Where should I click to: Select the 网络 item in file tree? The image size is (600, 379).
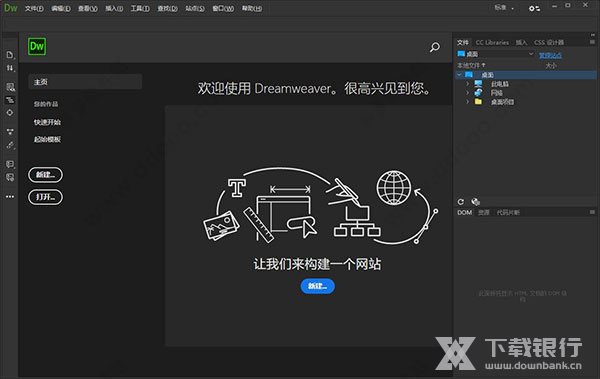[x=496, y=93]
